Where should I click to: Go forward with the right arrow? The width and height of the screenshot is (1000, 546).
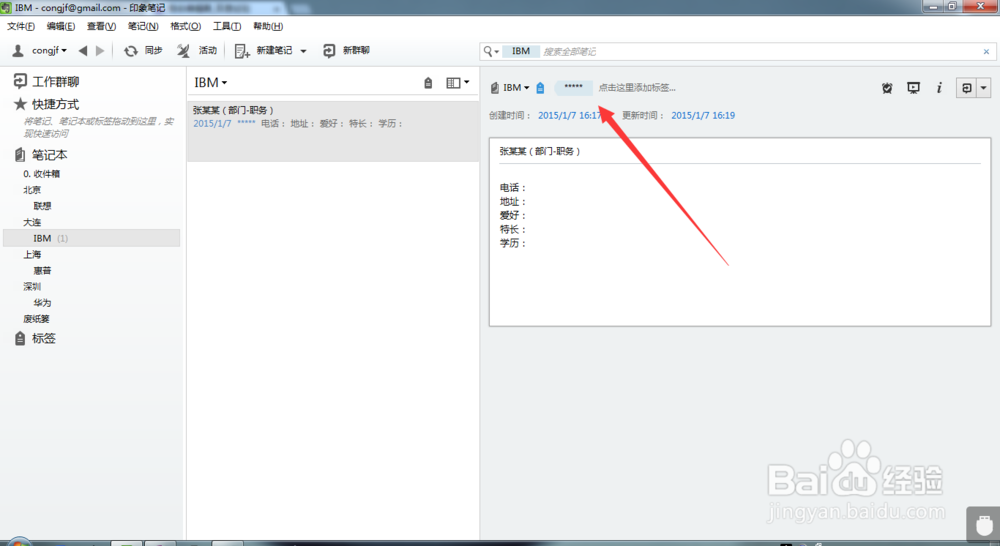[99, 50]
